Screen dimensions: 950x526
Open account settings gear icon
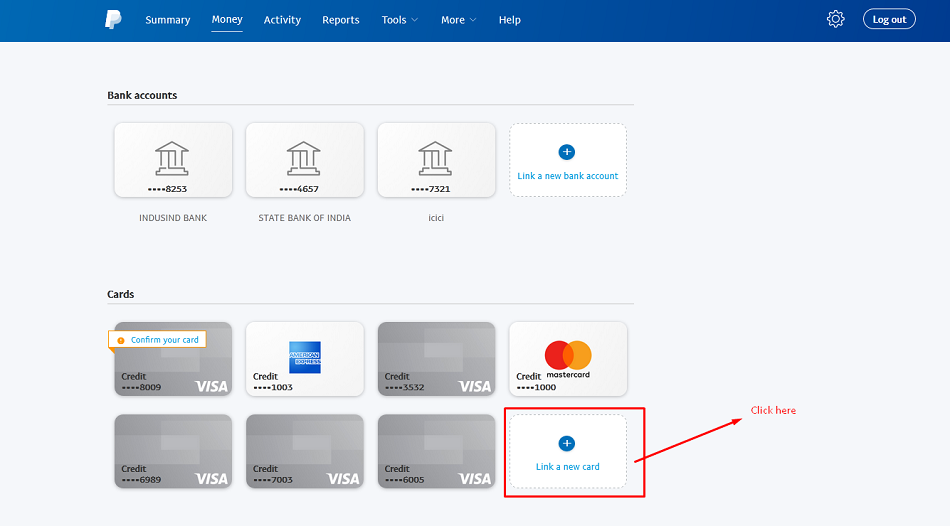tap(835, 19)
